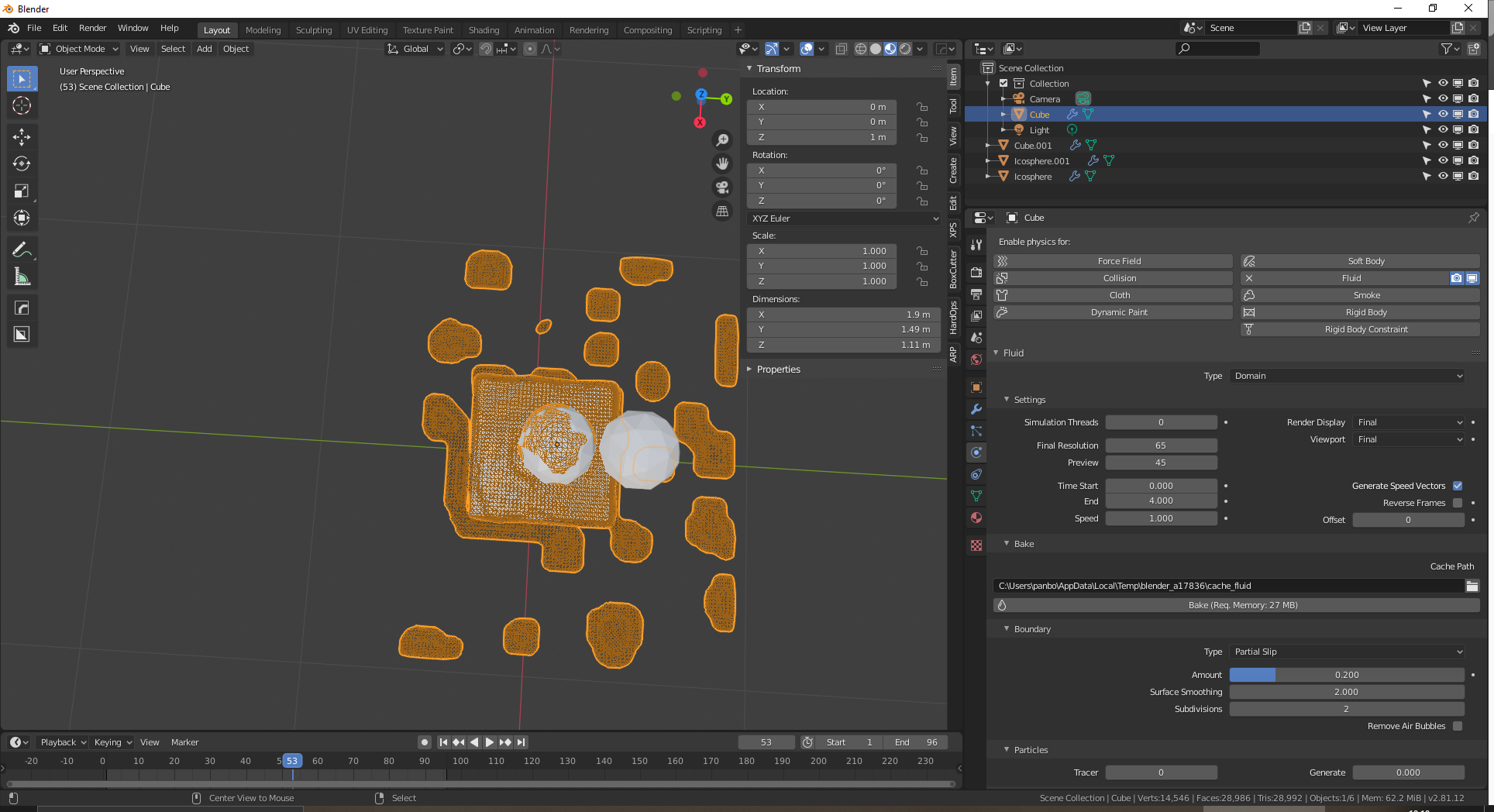Enable the Remove Air Bubbles checkbox
1494x812 pixels.
click(1458, 726)
